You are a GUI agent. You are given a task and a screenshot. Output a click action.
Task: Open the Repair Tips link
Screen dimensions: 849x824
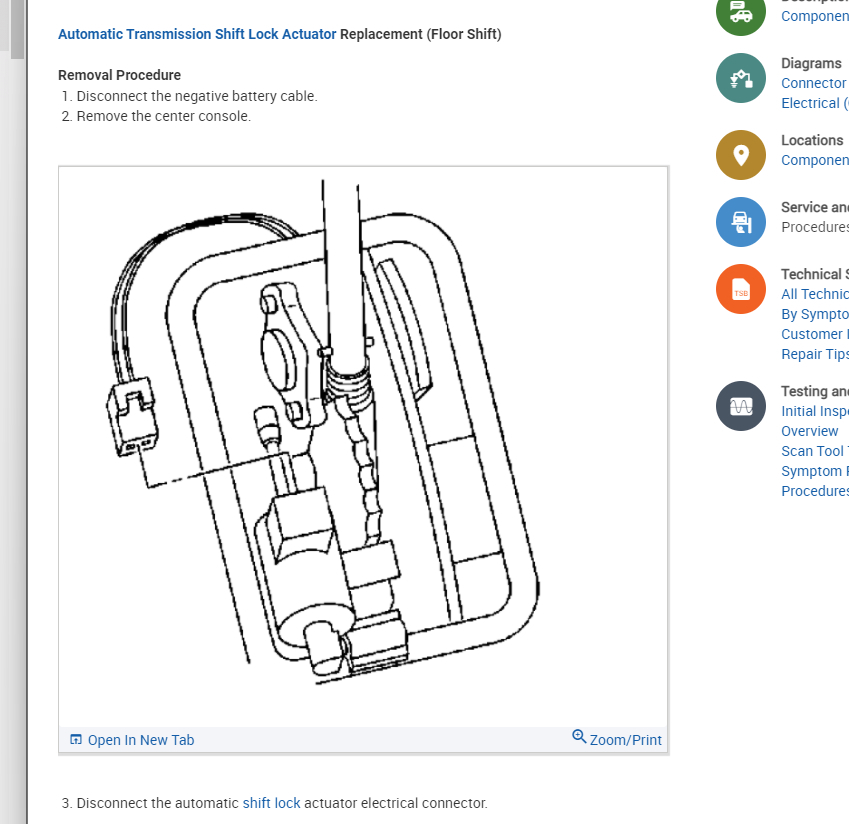[814, 354]
